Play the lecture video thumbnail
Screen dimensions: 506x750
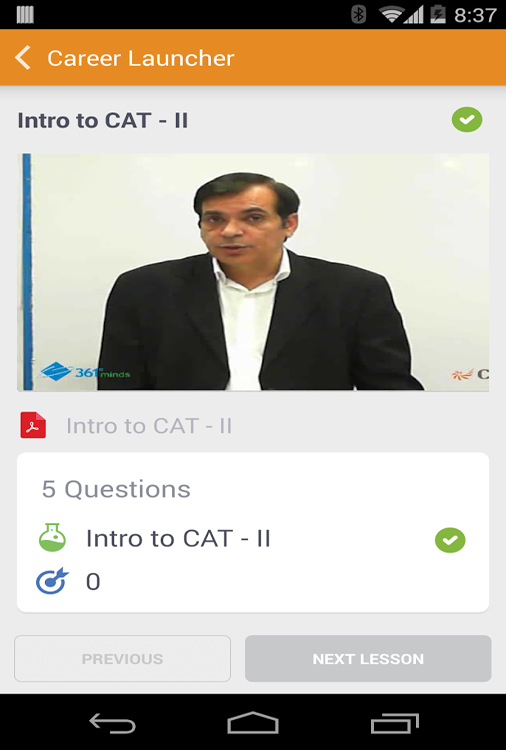click(x=253, y=272)
